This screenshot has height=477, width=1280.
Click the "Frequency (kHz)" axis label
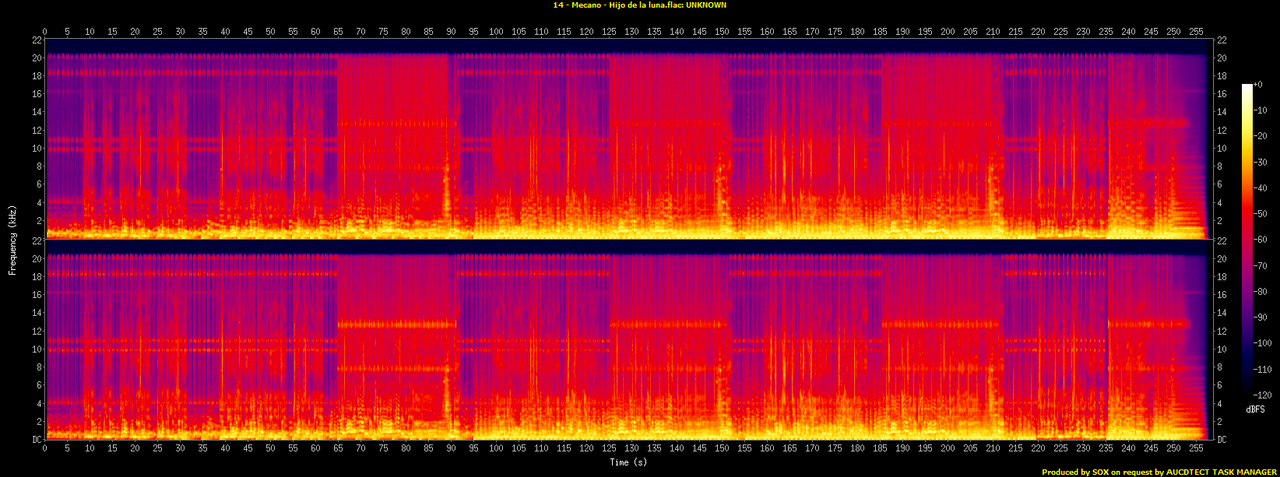(11, 238)
